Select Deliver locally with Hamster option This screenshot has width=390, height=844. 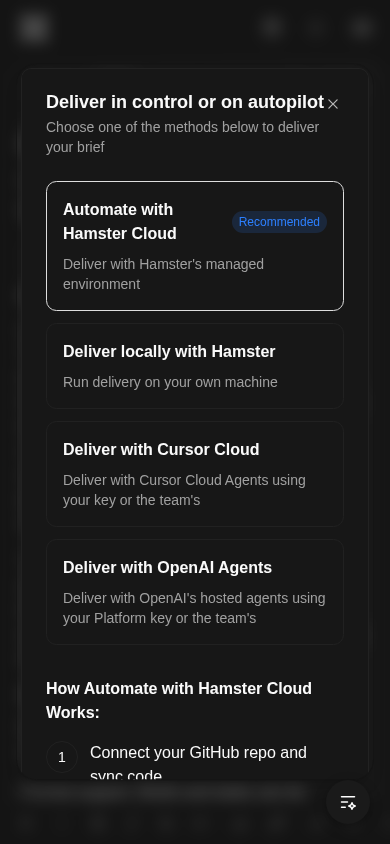coord(195,366)
